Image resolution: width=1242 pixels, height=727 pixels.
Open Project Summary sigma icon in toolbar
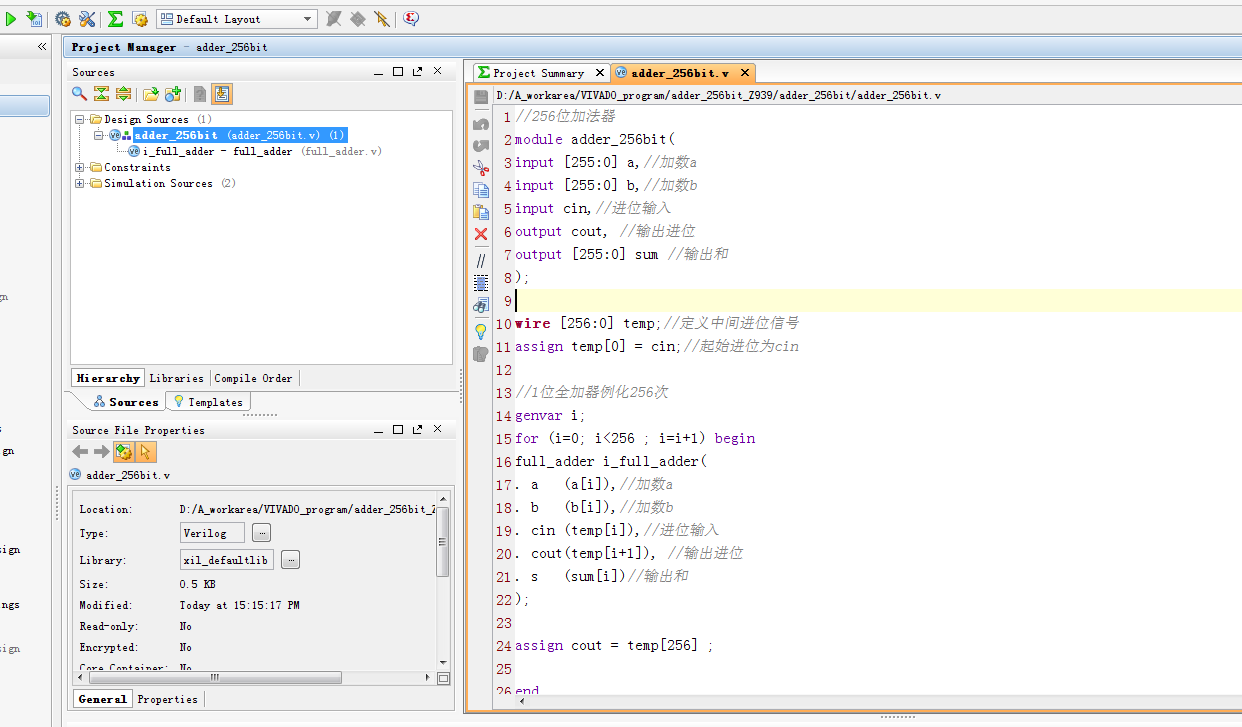pos(115,18)
